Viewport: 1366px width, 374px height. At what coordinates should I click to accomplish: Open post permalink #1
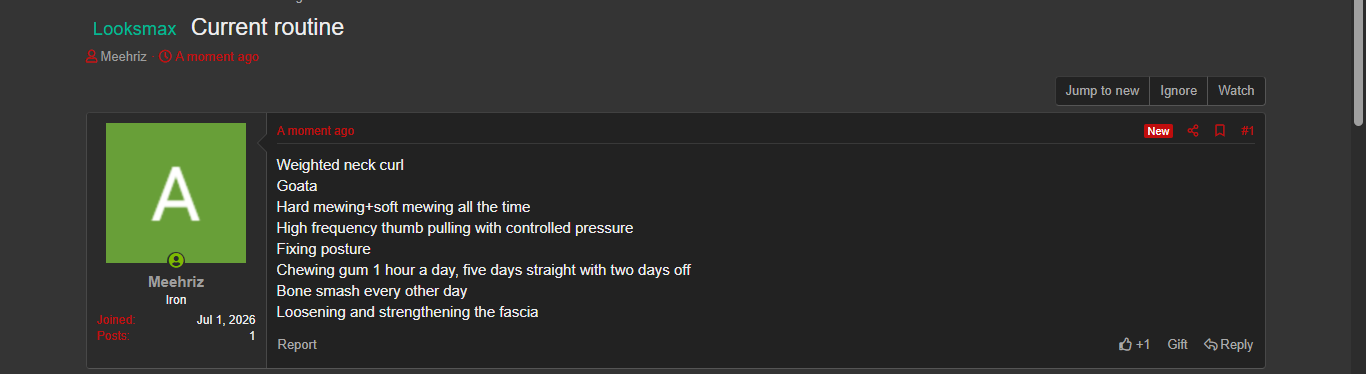(1247, 131)
